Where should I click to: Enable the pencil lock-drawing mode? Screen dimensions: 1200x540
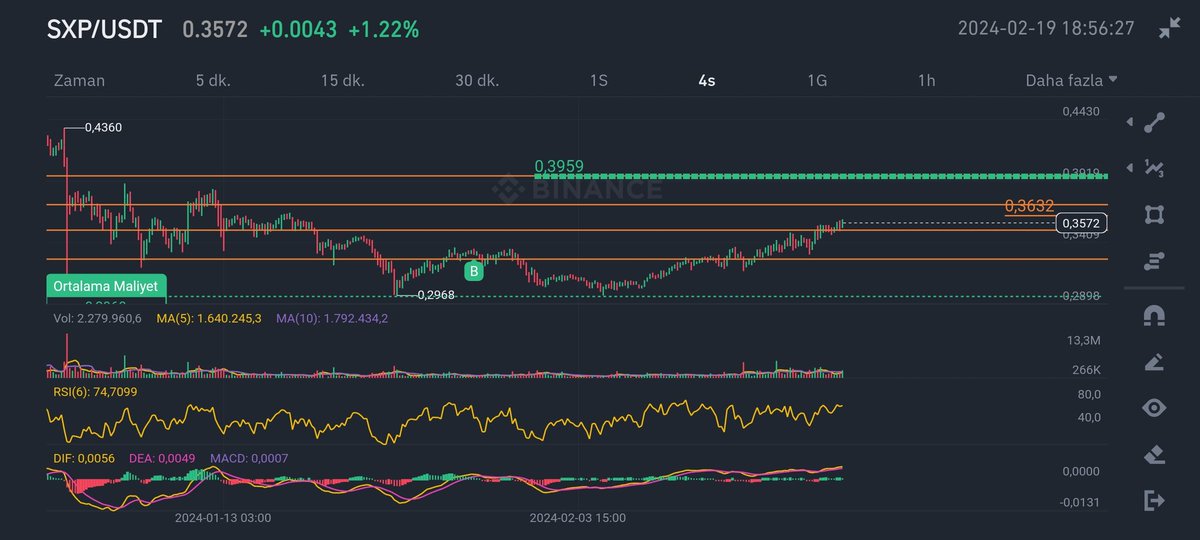tap(1155, 361)
